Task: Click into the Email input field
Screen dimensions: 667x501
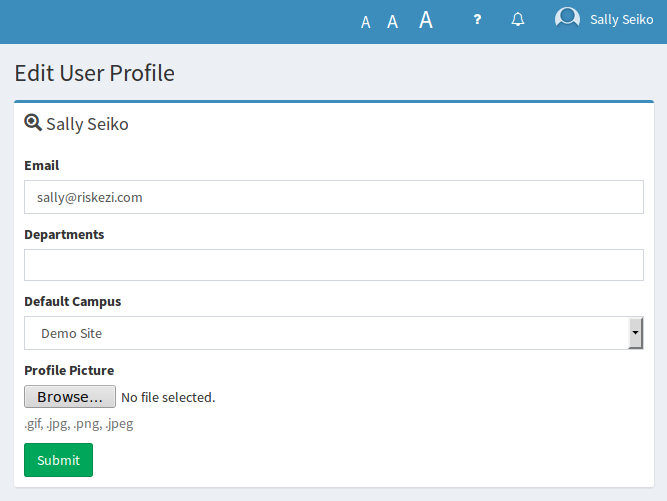Action: point(334,197)
